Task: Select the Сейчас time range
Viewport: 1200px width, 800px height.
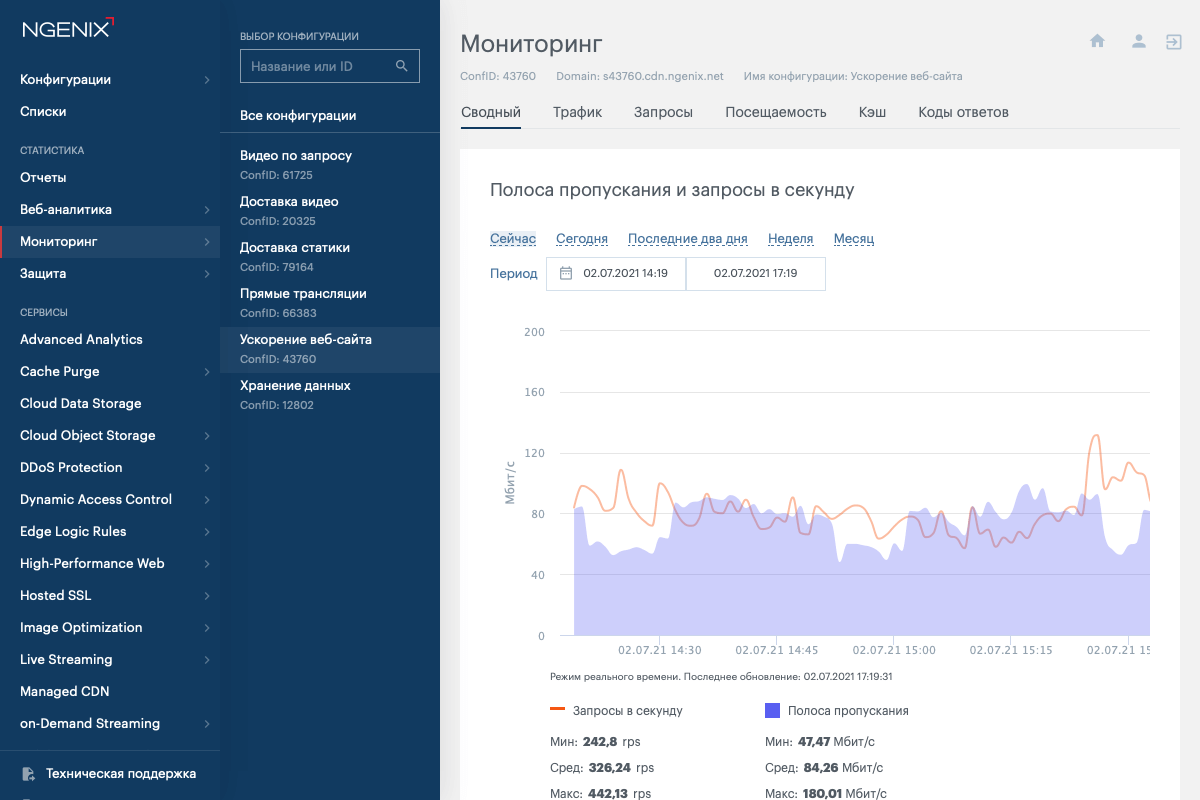Action: point(513,239)
